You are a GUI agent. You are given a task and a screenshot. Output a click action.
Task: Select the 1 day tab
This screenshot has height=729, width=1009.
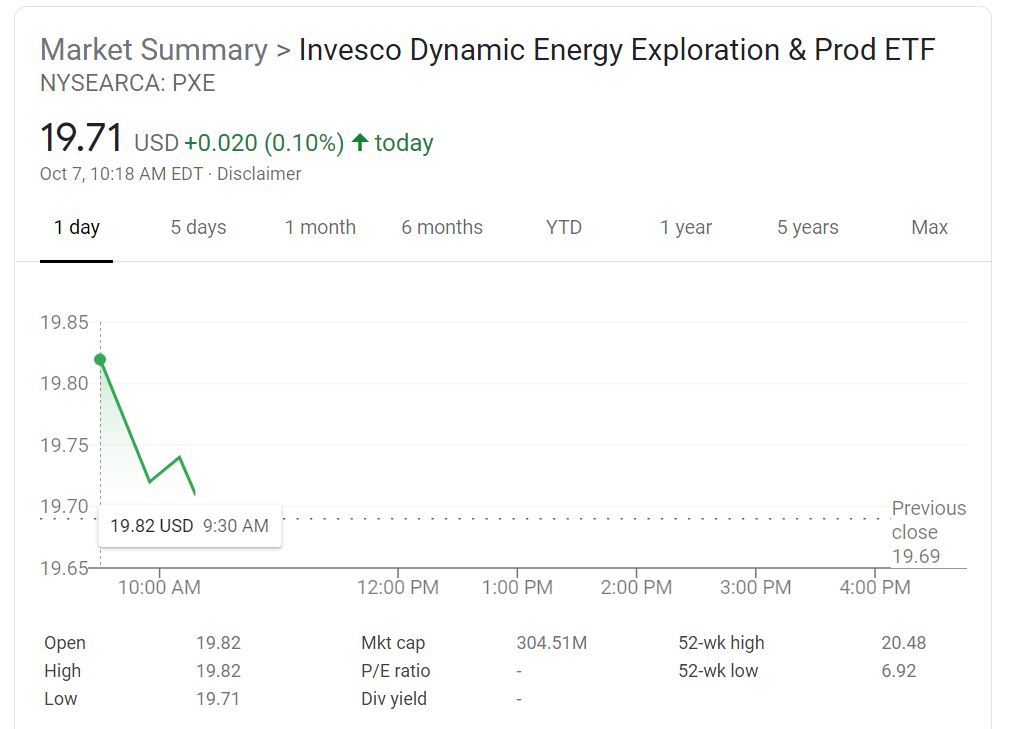pos(77,227)
